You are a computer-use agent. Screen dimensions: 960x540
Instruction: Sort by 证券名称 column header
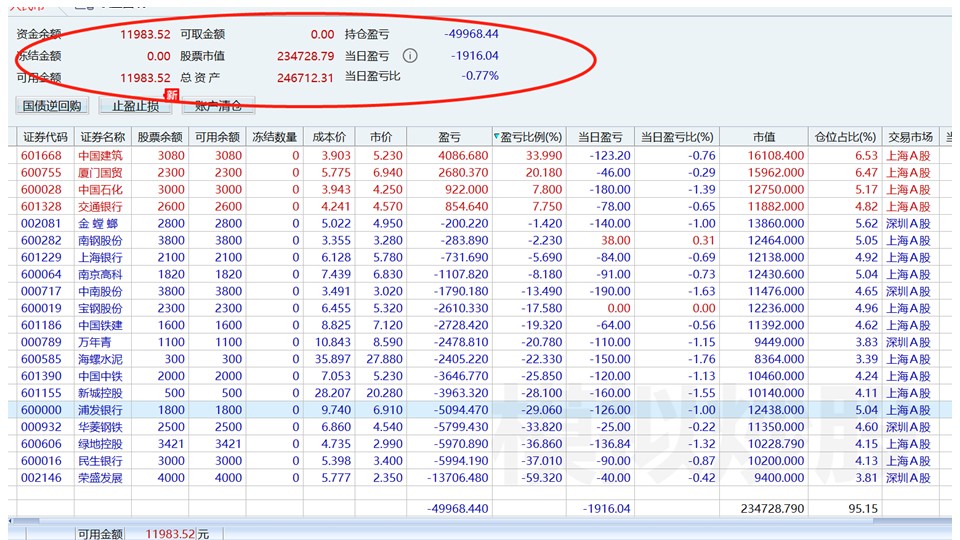coord(102,137)
